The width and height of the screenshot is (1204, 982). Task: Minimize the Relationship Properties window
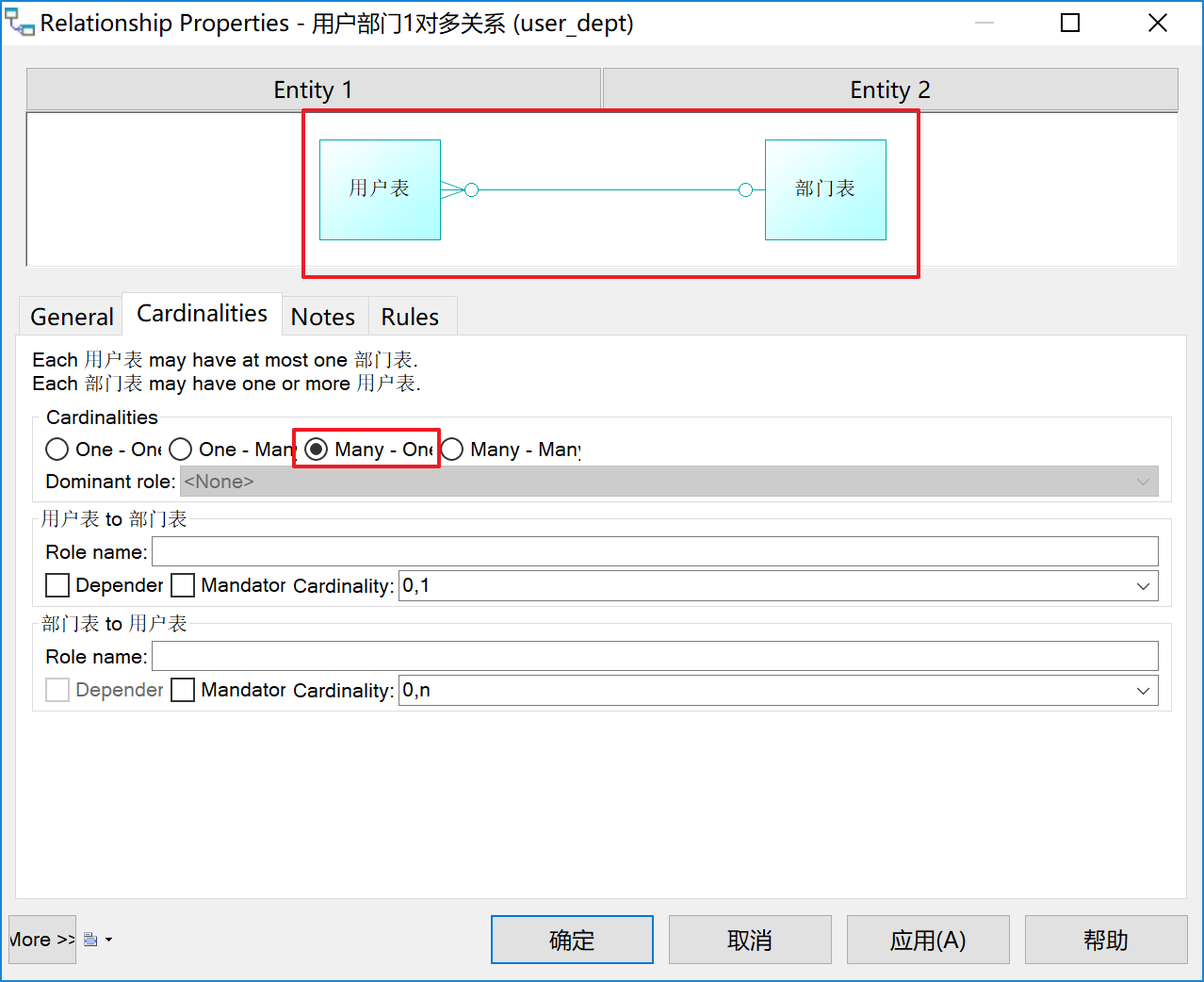point(984,23)
